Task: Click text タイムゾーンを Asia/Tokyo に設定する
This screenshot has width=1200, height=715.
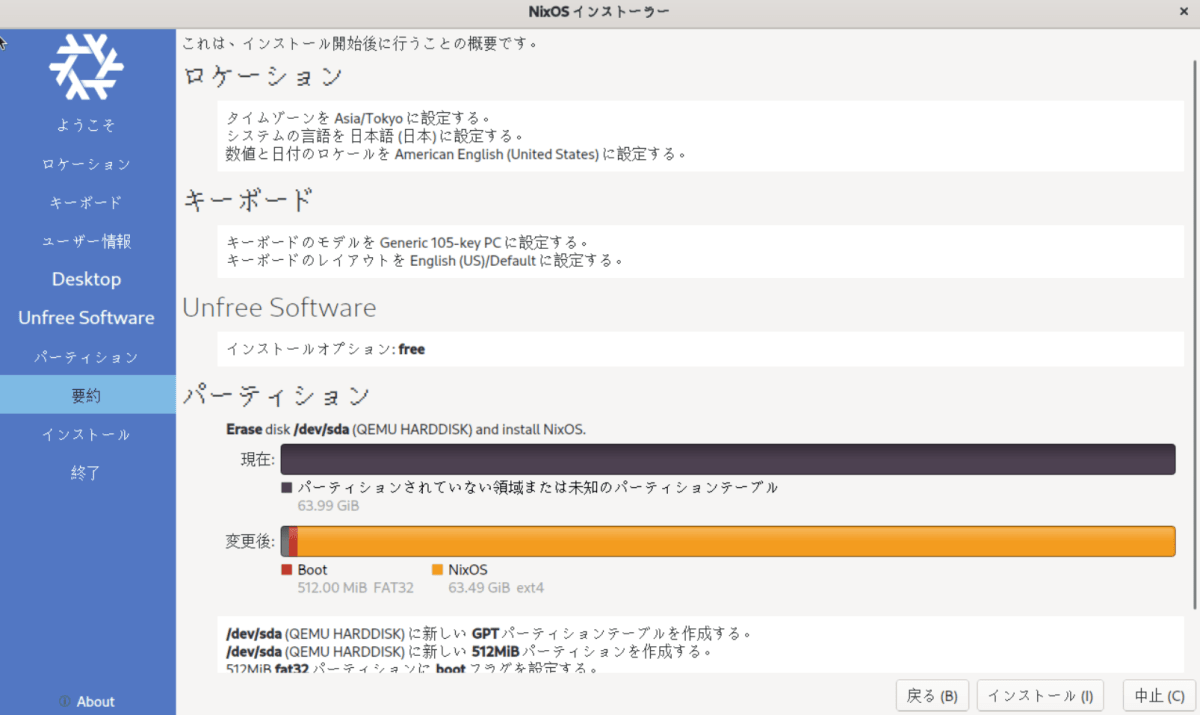Action: pos(358,117)
